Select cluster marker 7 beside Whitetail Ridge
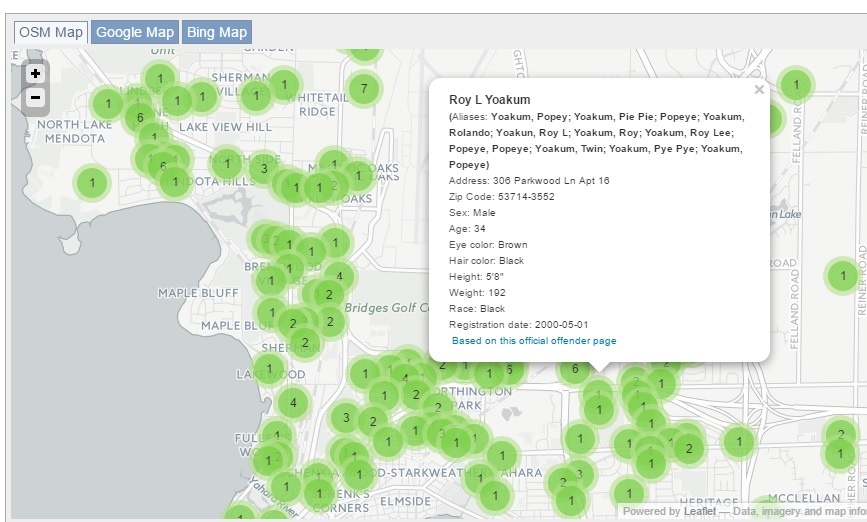Viewport: 867px width, 522px height. point(364,88)
